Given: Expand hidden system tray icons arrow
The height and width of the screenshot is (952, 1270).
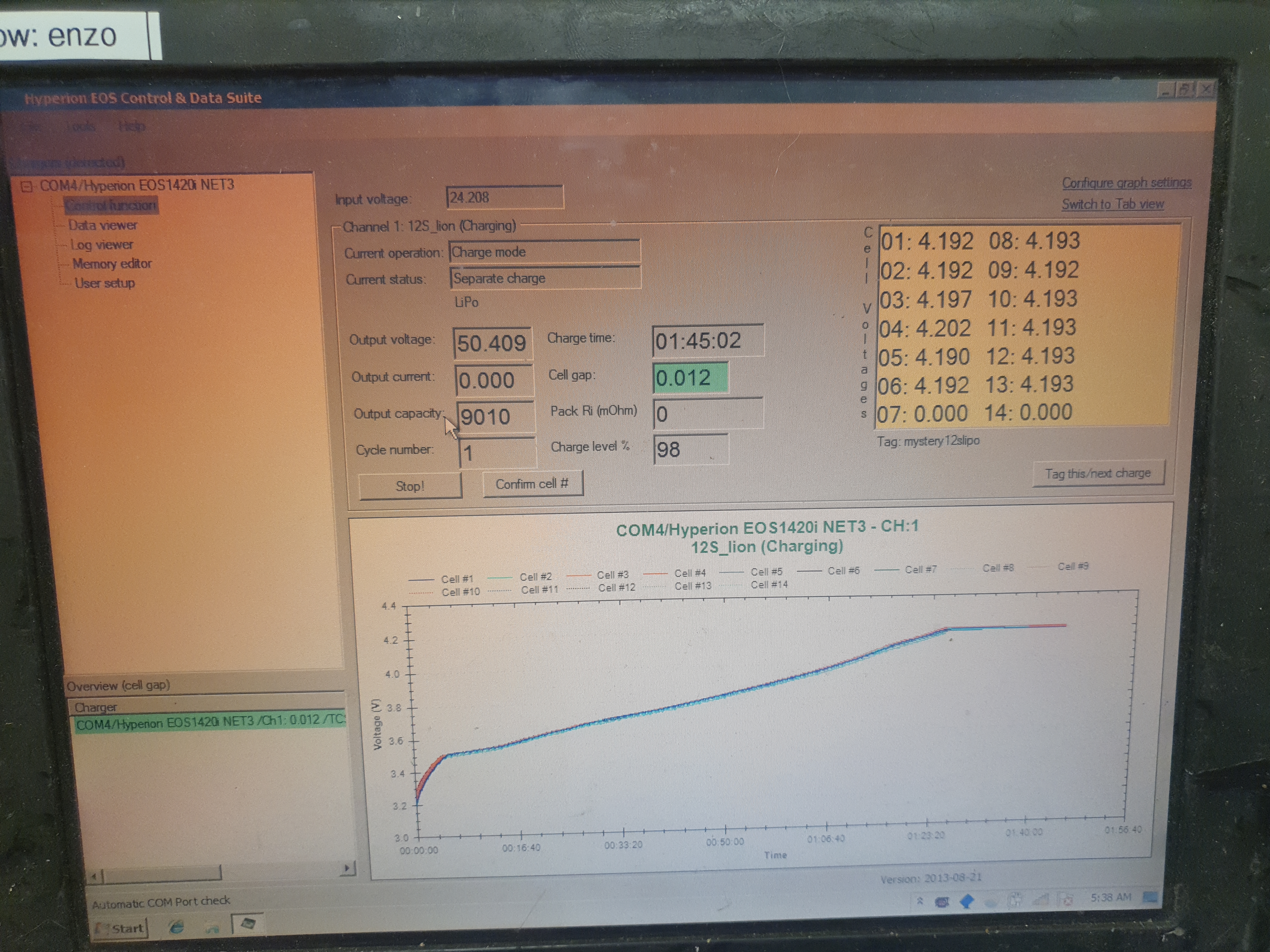Looking at the screenshot, I should (x=920, y=901).
